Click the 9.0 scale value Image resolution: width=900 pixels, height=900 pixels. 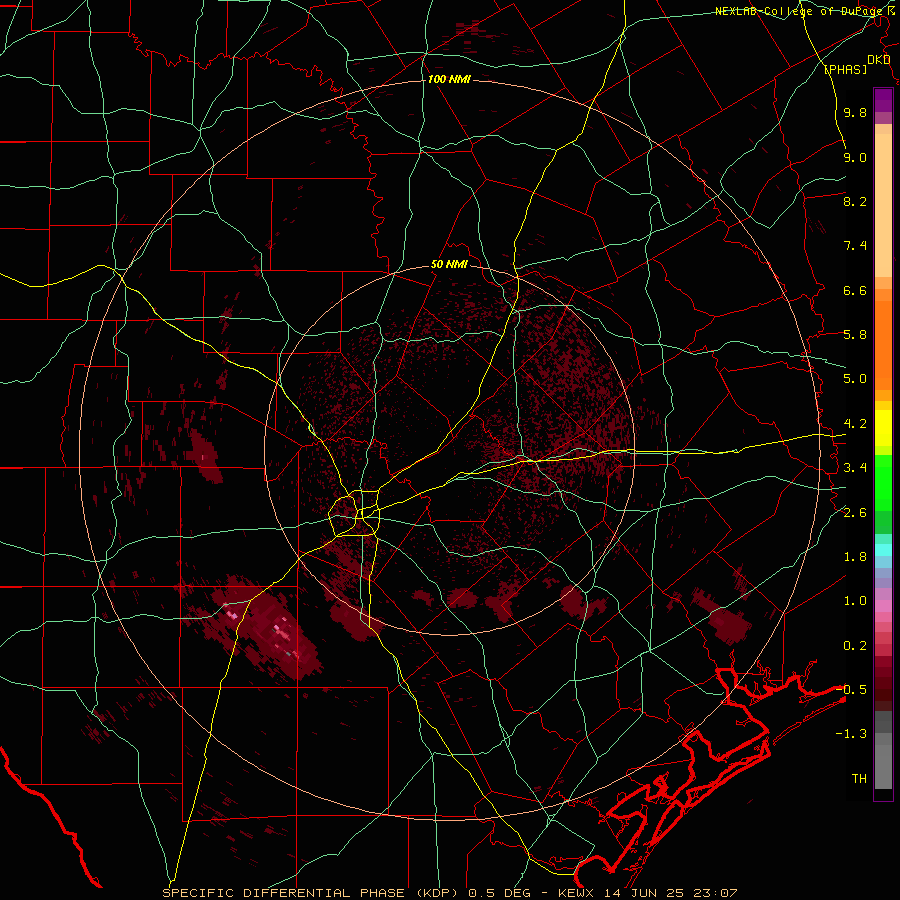[x=855, y=157]
